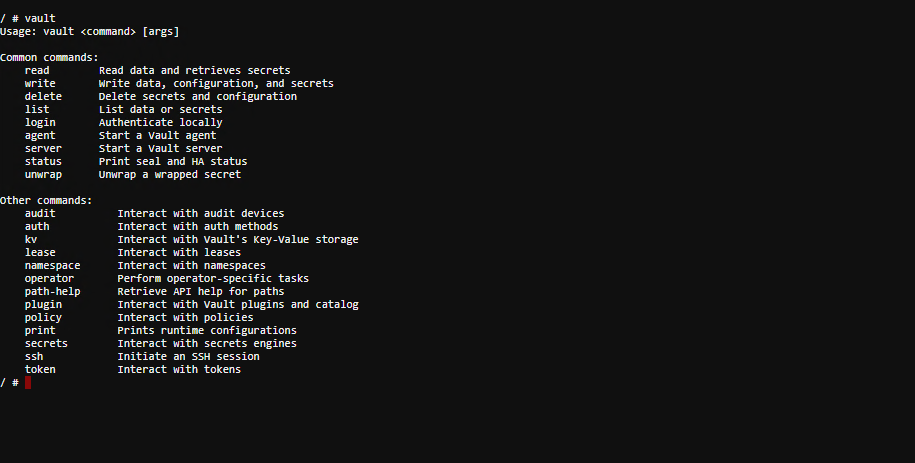Click the red terminal cursor block
The height and width of the screenshot is (463, 915).
click(28, 383)
